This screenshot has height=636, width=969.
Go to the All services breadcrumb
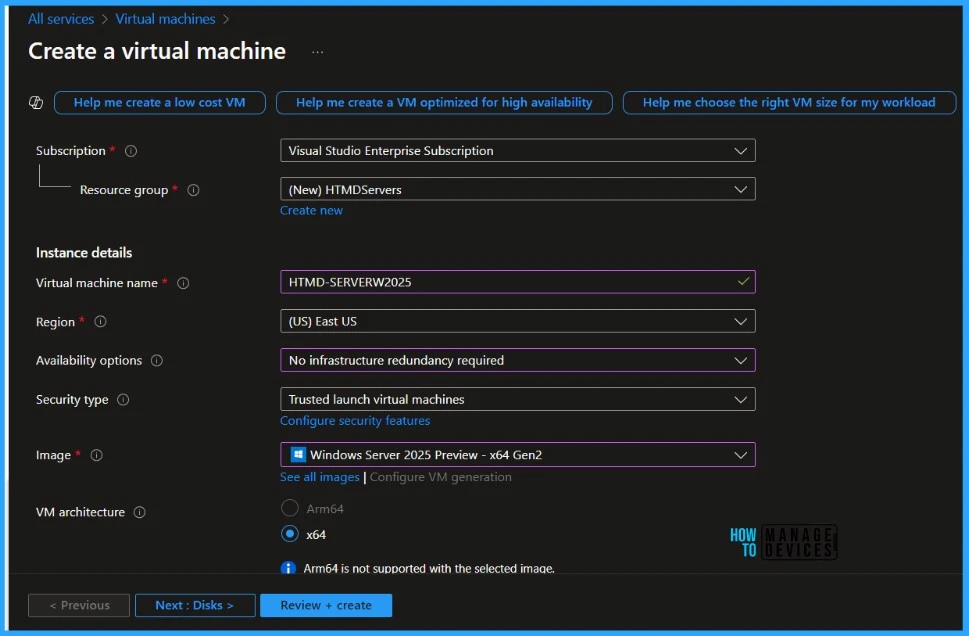(61, 19)
